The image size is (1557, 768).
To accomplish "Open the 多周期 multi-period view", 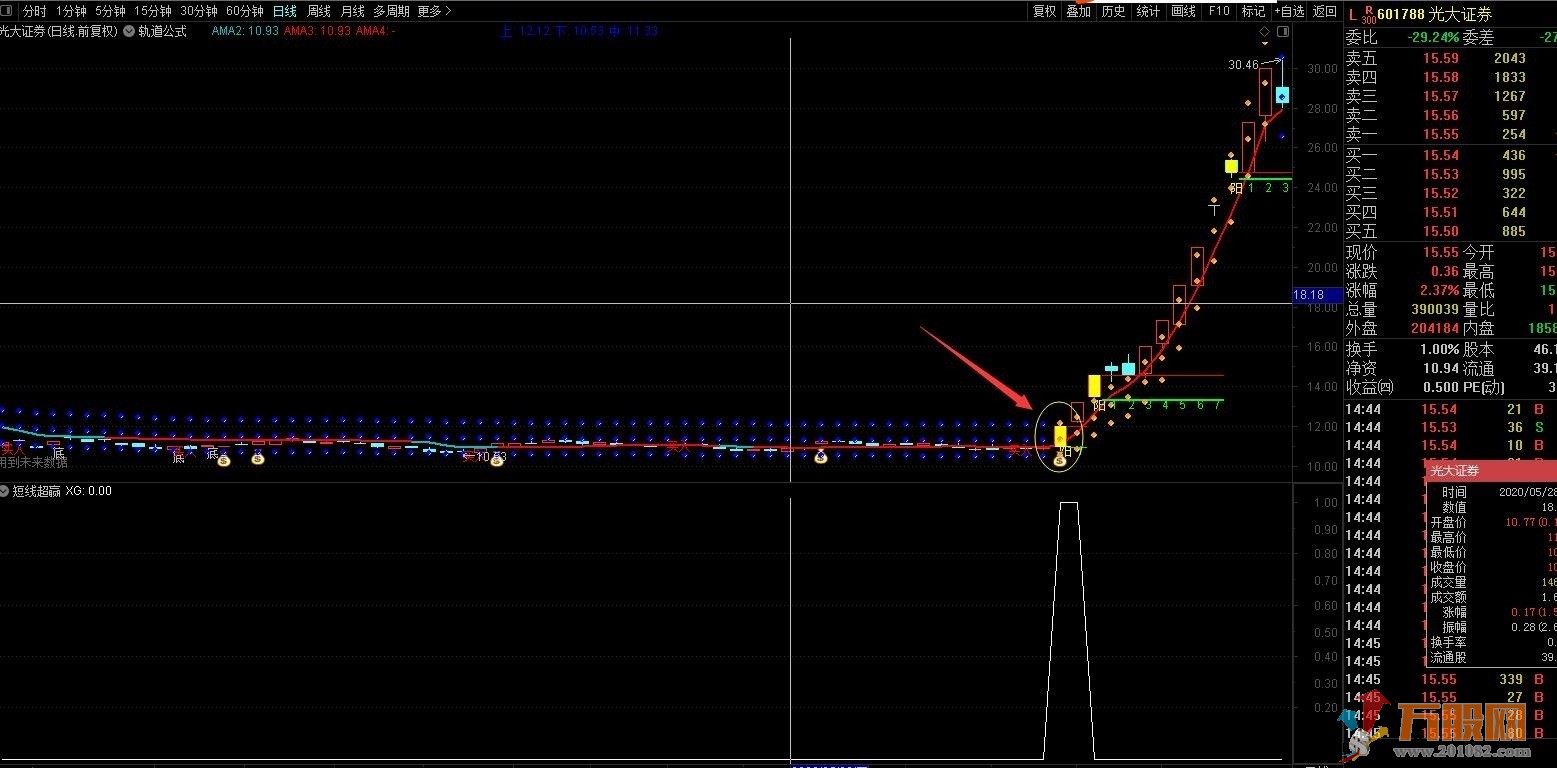I will [391, 11].
